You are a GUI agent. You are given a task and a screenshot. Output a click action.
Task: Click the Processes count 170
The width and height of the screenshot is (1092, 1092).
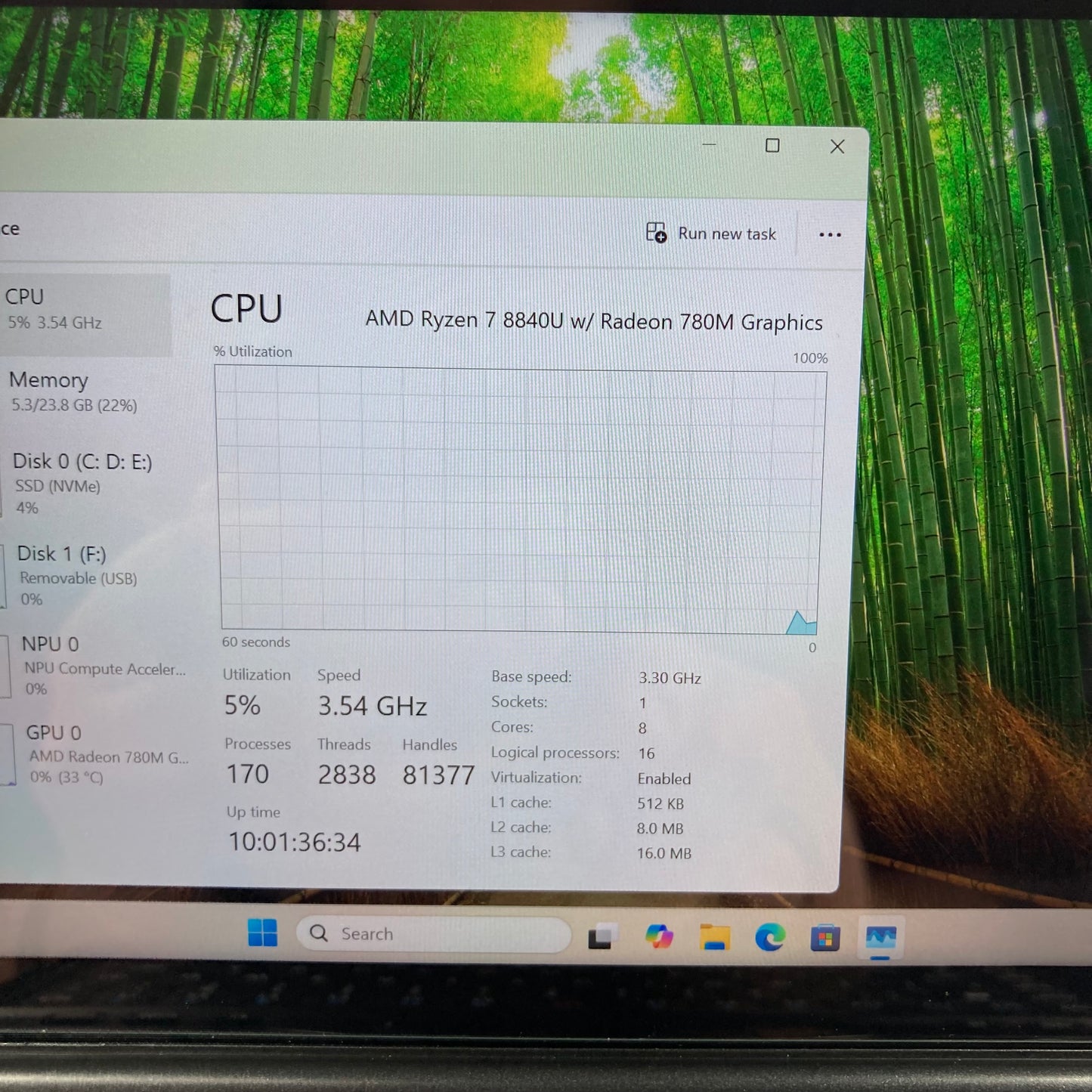[x=248, y=774]
